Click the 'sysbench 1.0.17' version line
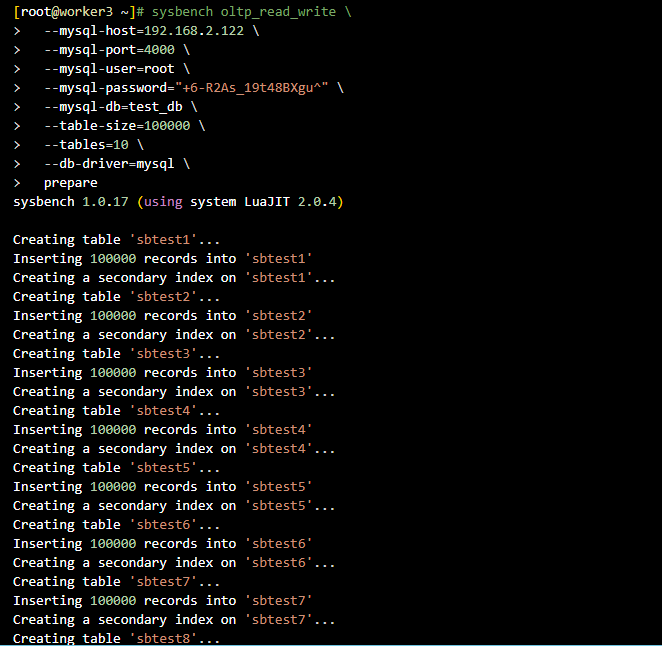 (178, 202)
